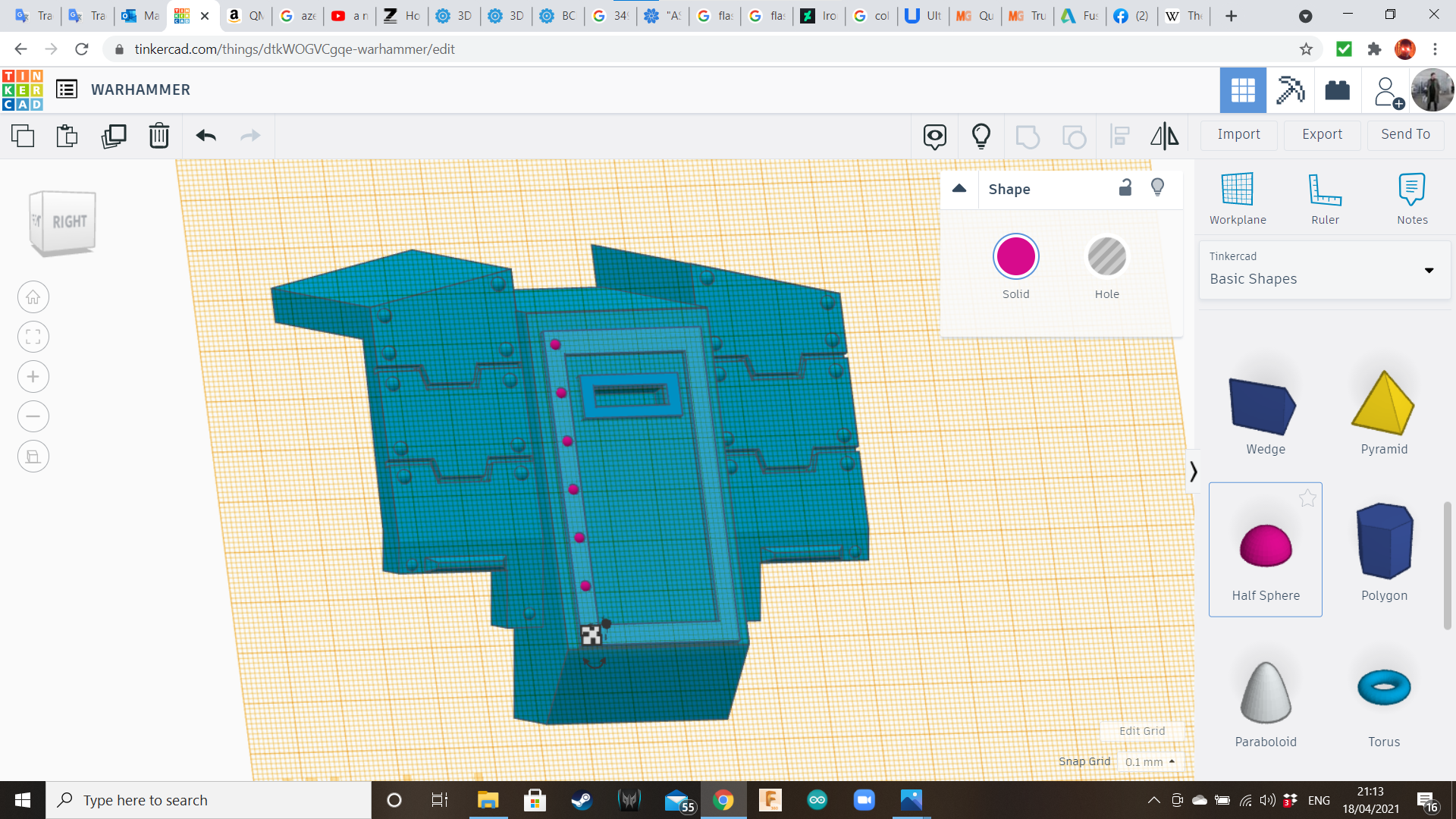Toggle the shape lock icon
Screen dimensions: 1456x819
point(1125,188)
